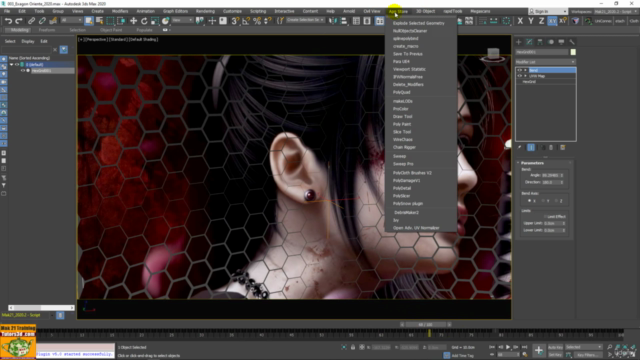Open Key Filters button
Screen dimensions: 640x360
(x=588, y=355)
